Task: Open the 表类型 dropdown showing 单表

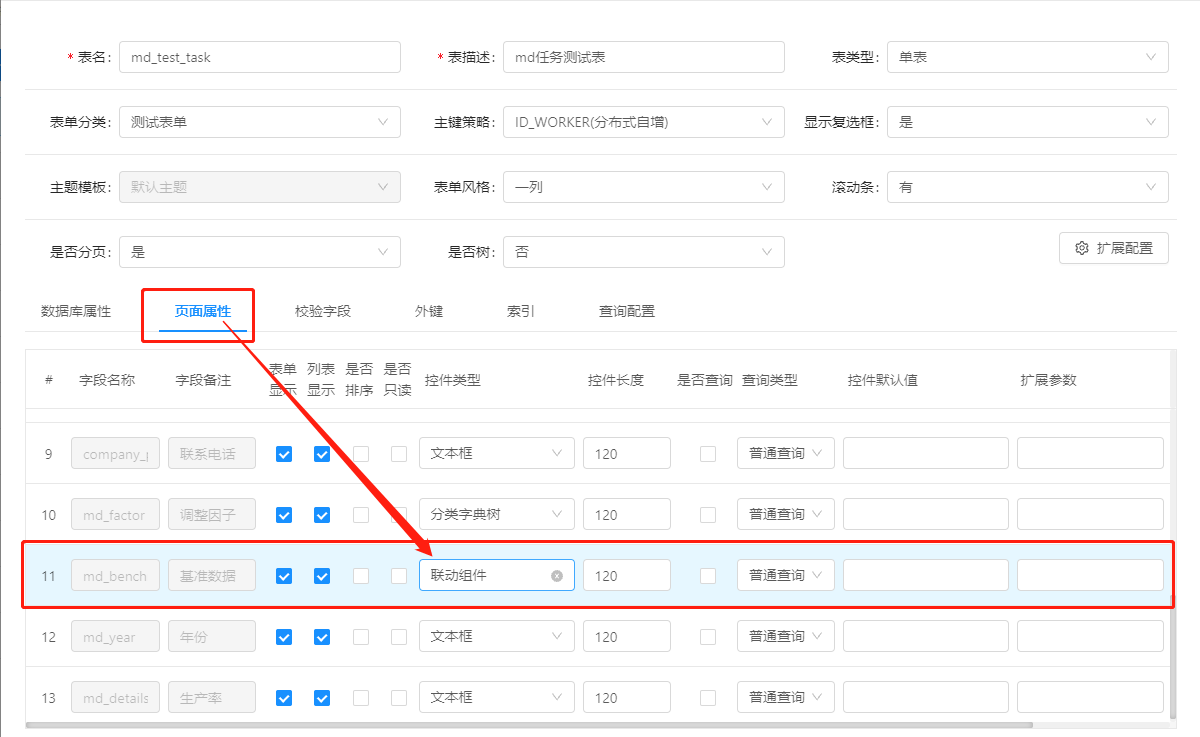Action: [1027, 57]
